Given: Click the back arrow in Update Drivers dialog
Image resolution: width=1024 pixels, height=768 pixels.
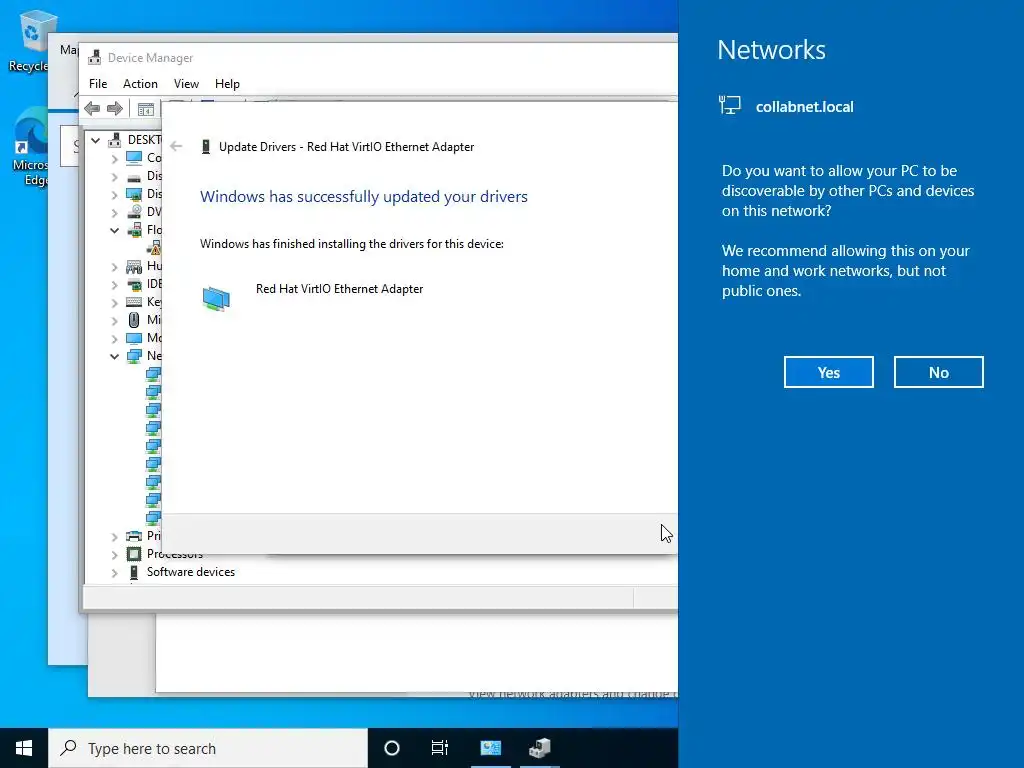Looking at the screenshot, I should 176,146.
